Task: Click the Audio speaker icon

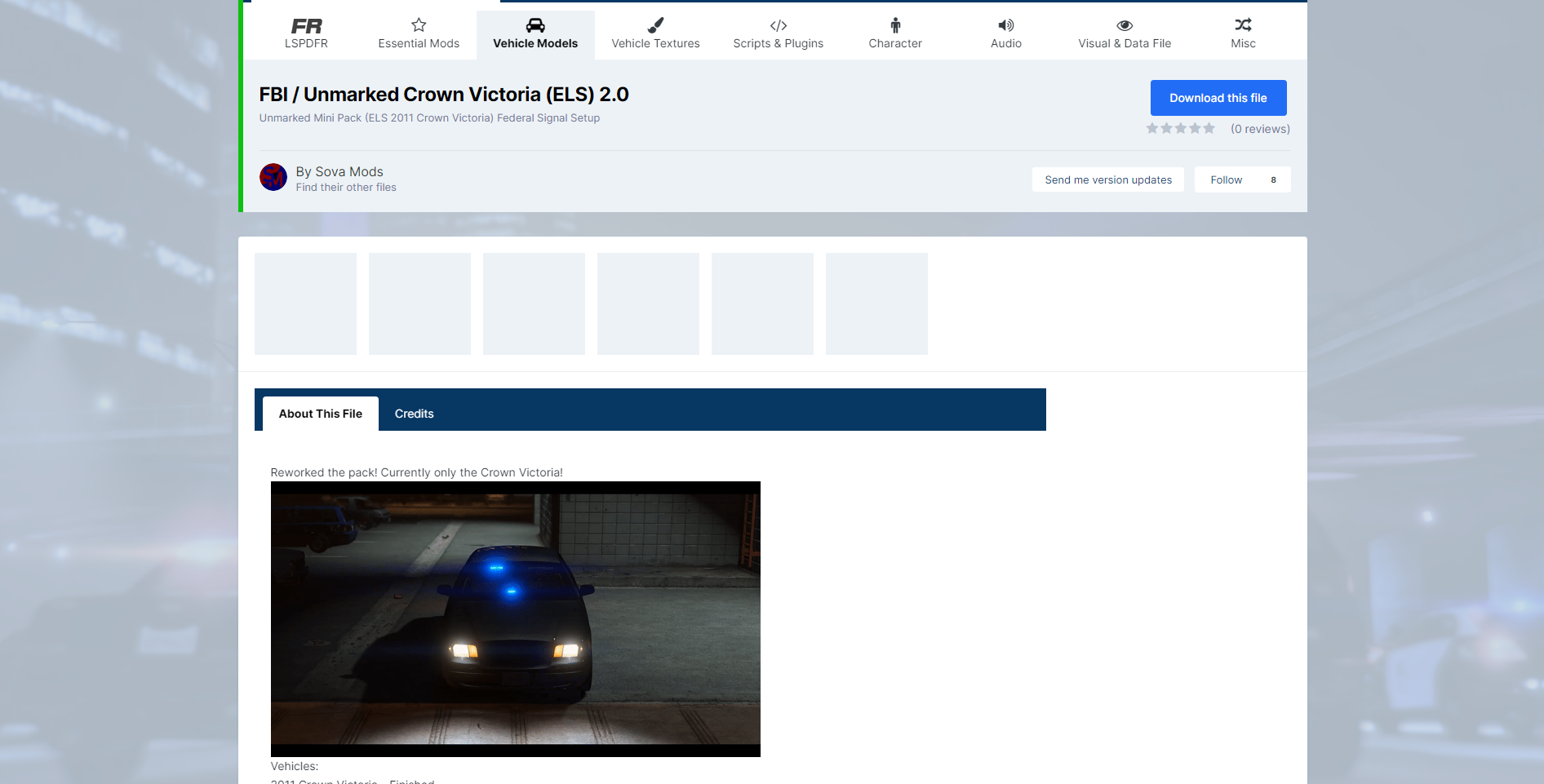Action: tap(1006, 25)
